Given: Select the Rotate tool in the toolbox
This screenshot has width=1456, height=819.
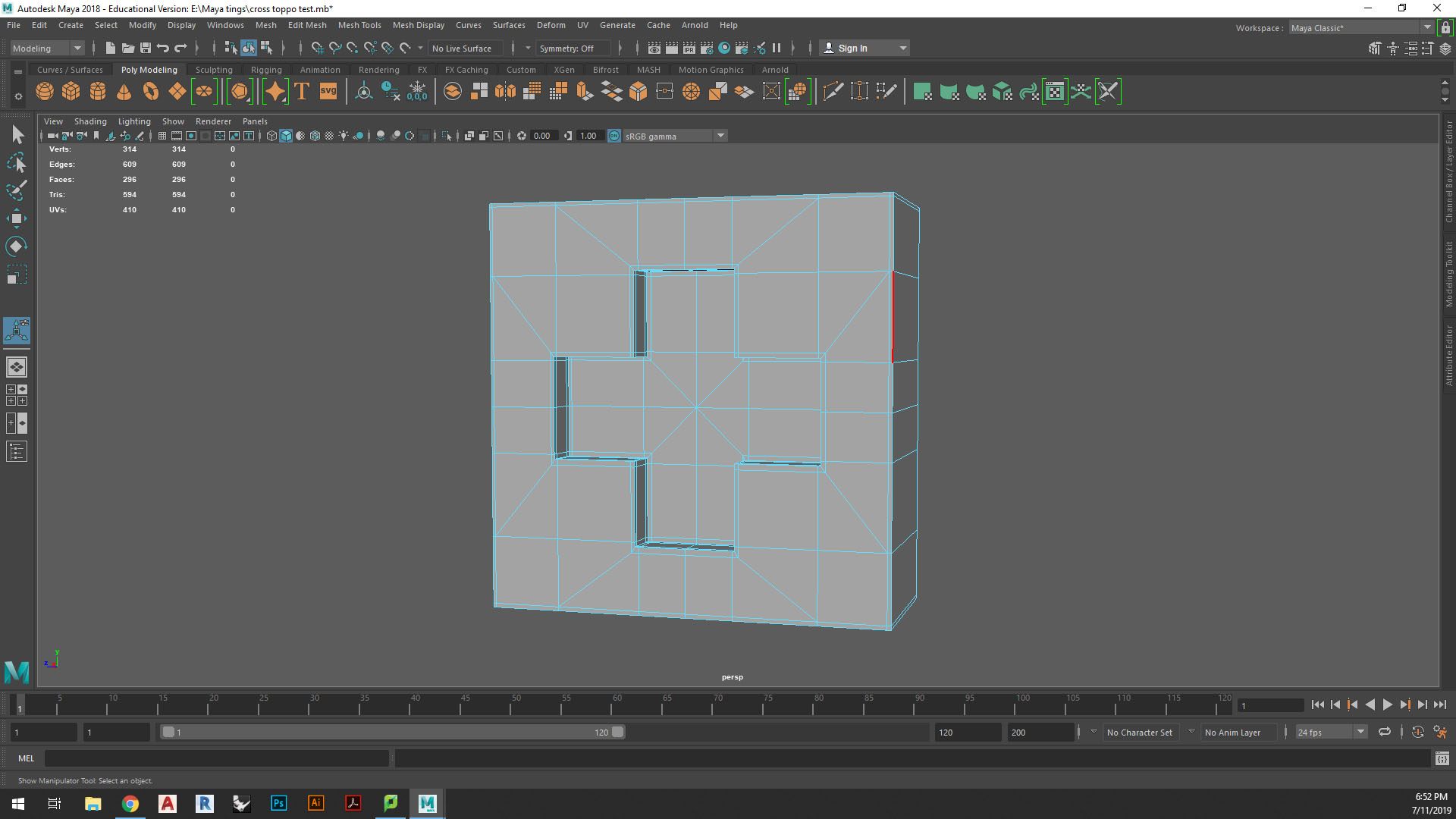Looking at the screenshot, I should tap(17, 246).
